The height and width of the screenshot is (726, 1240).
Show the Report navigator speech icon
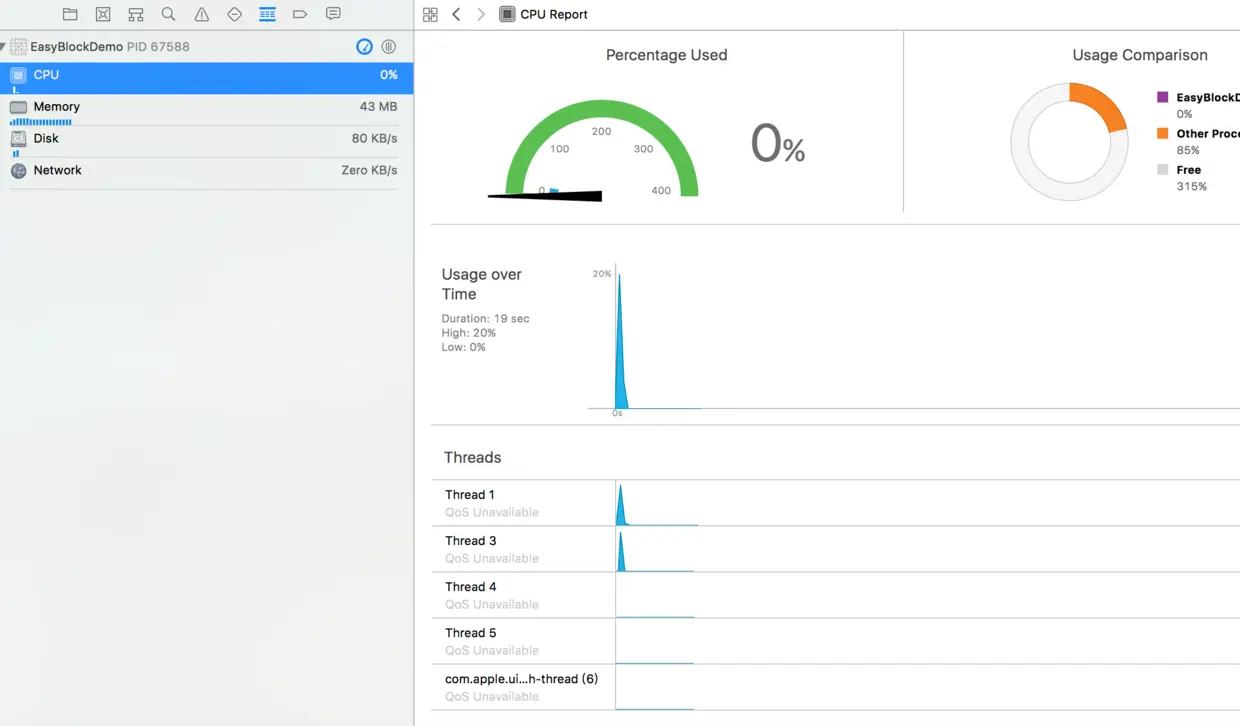333,14
